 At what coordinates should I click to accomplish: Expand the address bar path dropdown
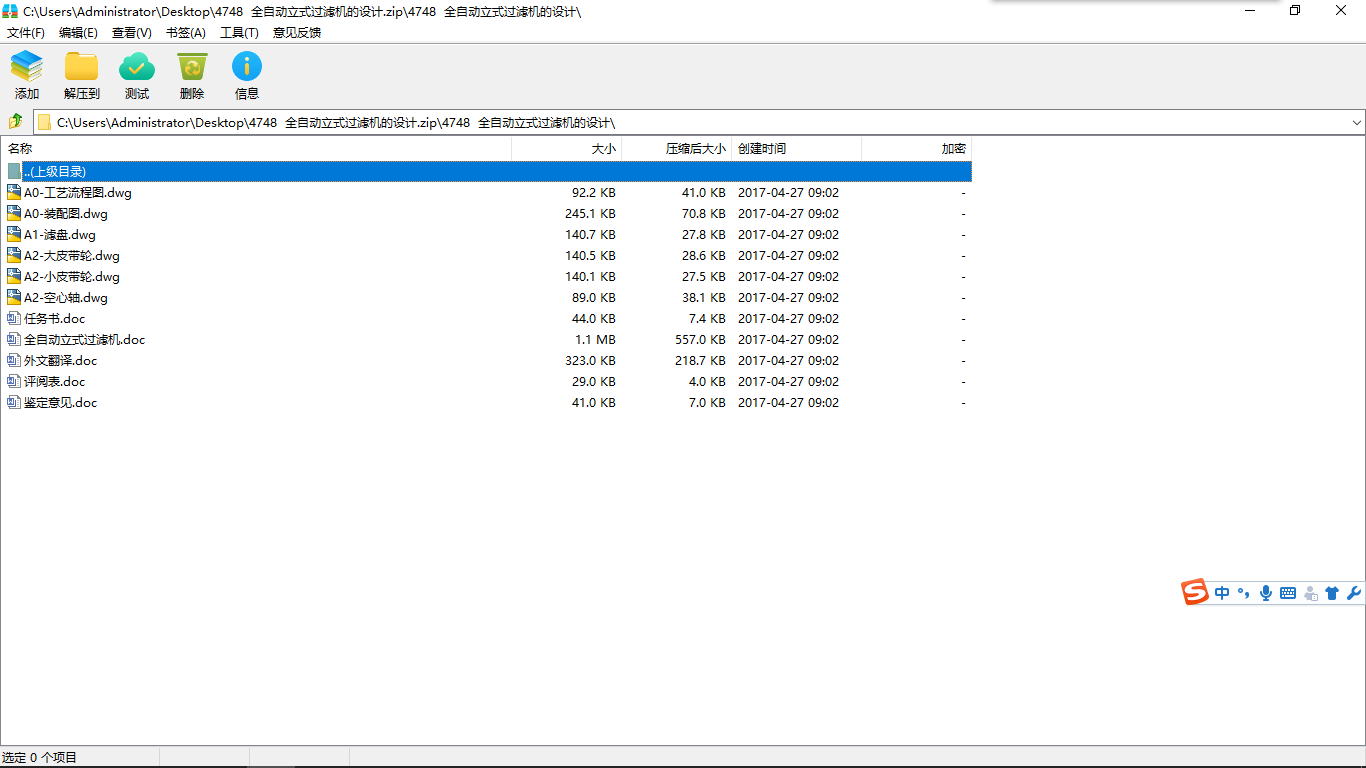tap(1357, 123)
